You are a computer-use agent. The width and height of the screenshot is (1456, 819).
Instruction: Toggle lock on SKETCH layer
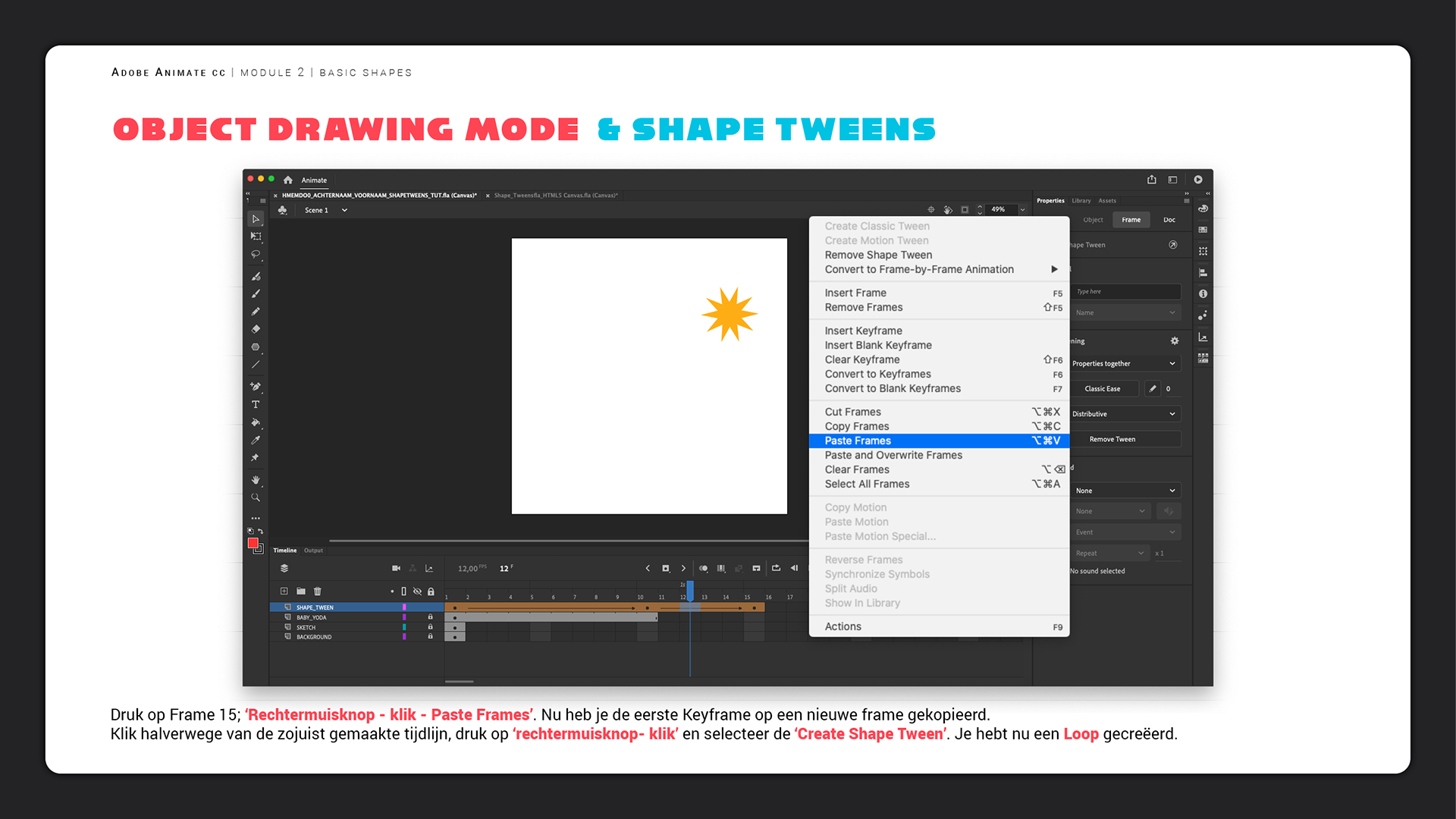point(430,627)
